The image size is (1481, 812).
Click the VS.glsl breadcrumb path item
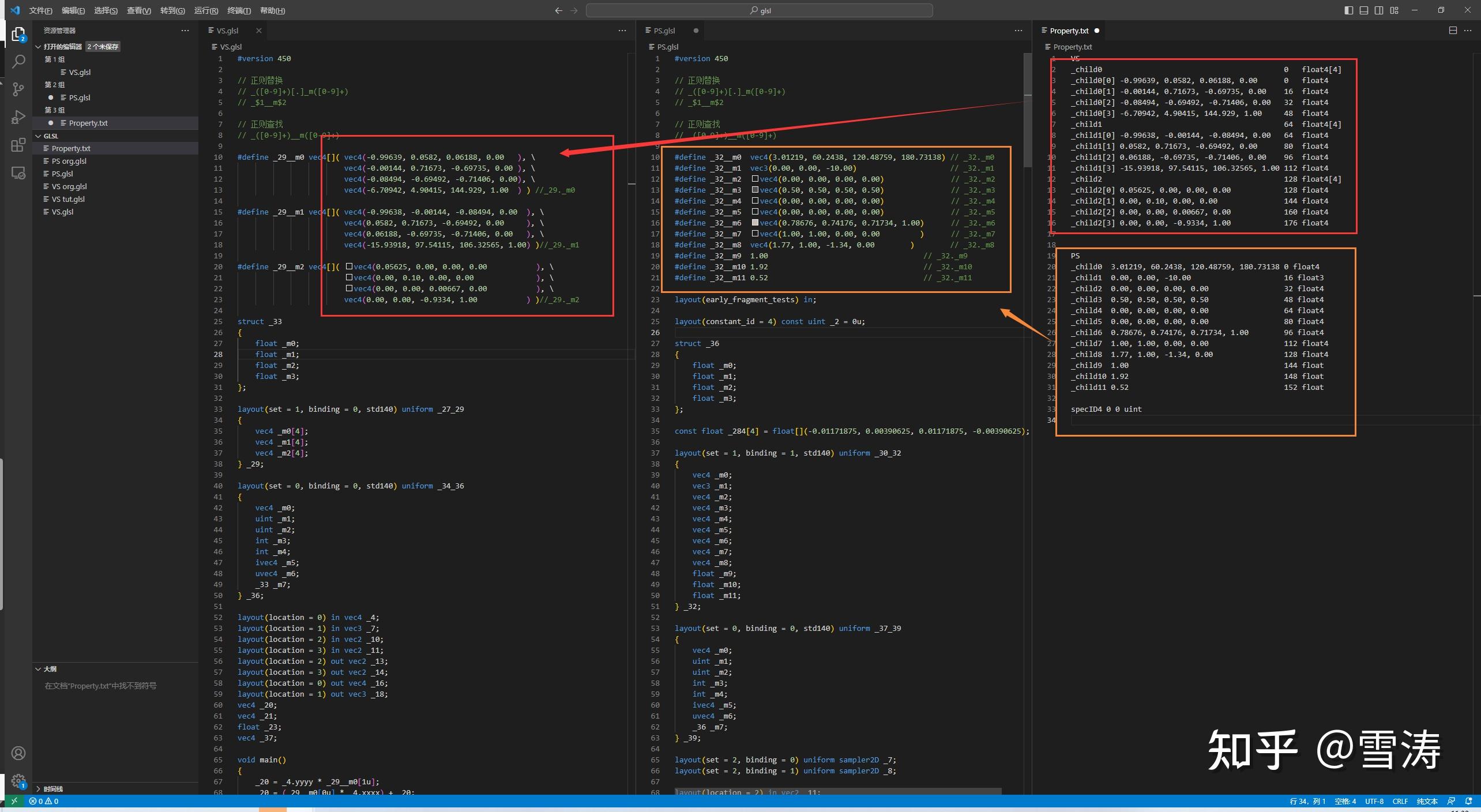tap(227, 47)
